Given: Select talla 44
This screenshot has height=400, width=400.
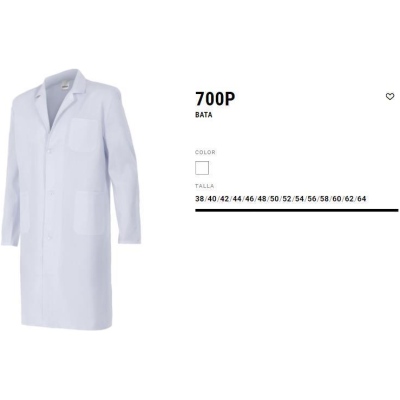Looking at the screenshot, I should 237,199.
